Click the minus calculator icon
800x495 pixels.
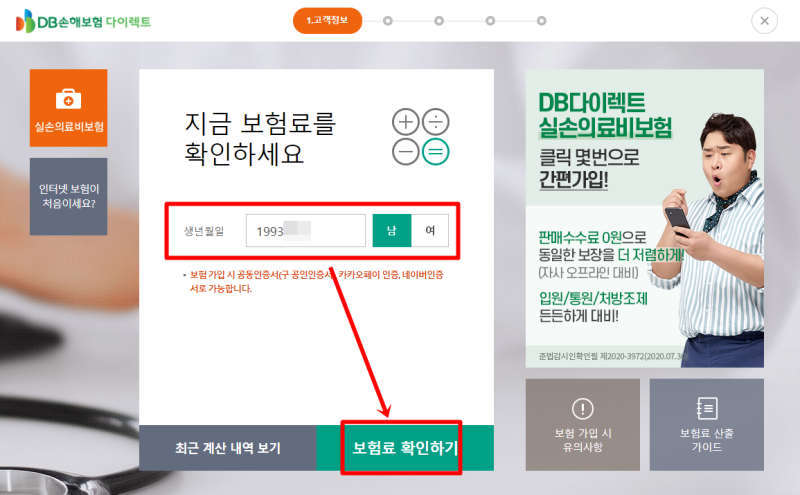click(x=406, y=152)
